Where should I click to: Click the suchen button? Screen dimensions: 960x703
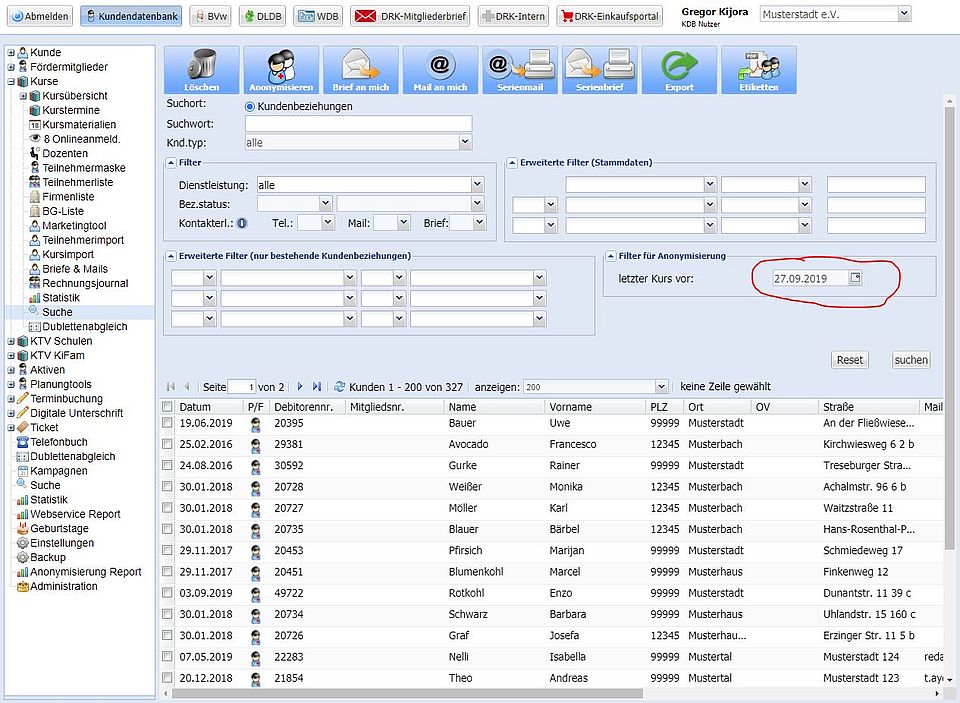(911, 360)
